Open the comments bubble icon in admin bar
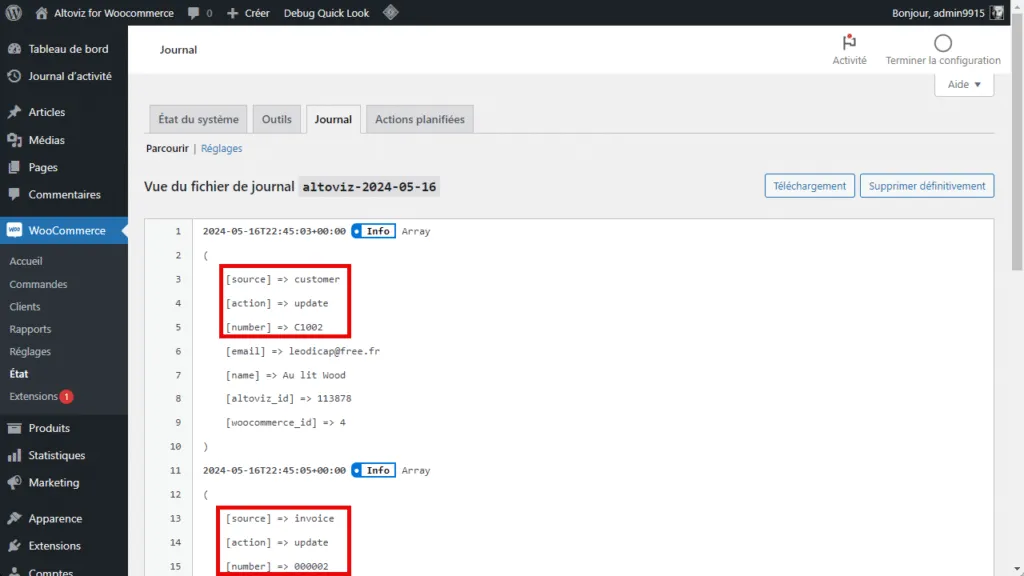 [x=193, y=12]
